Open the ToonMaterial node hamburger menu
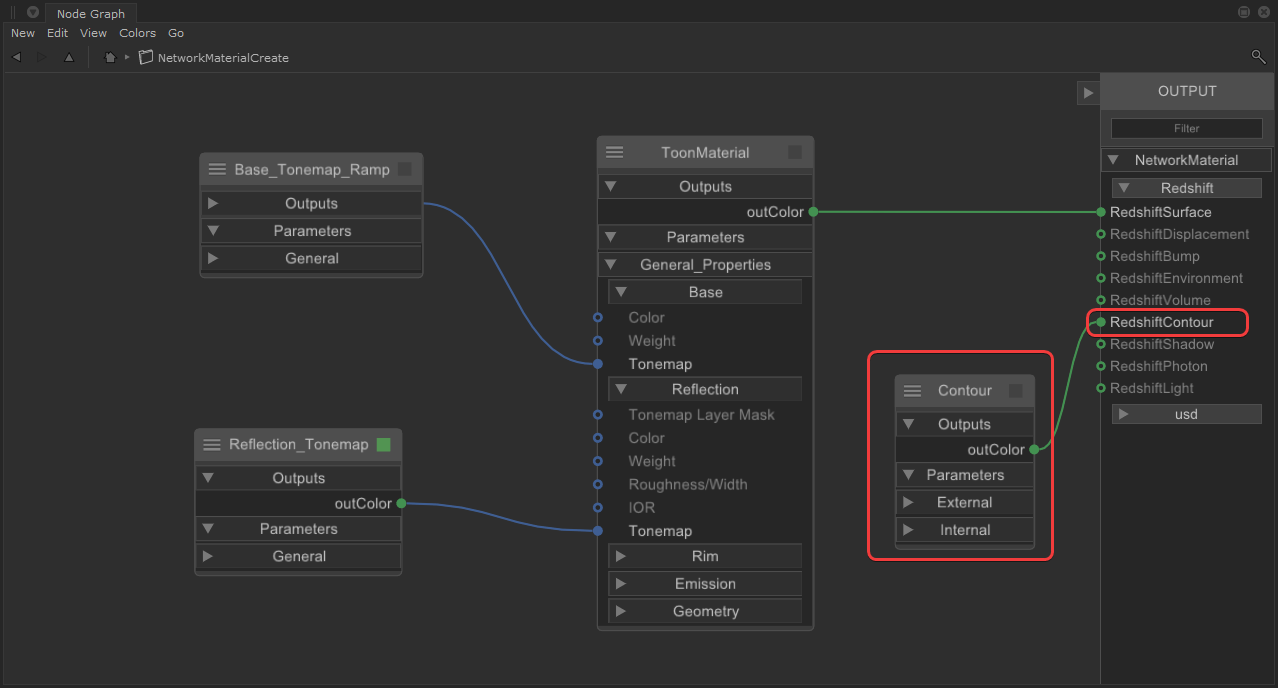 pyautogui.click(x=615, y=153)
